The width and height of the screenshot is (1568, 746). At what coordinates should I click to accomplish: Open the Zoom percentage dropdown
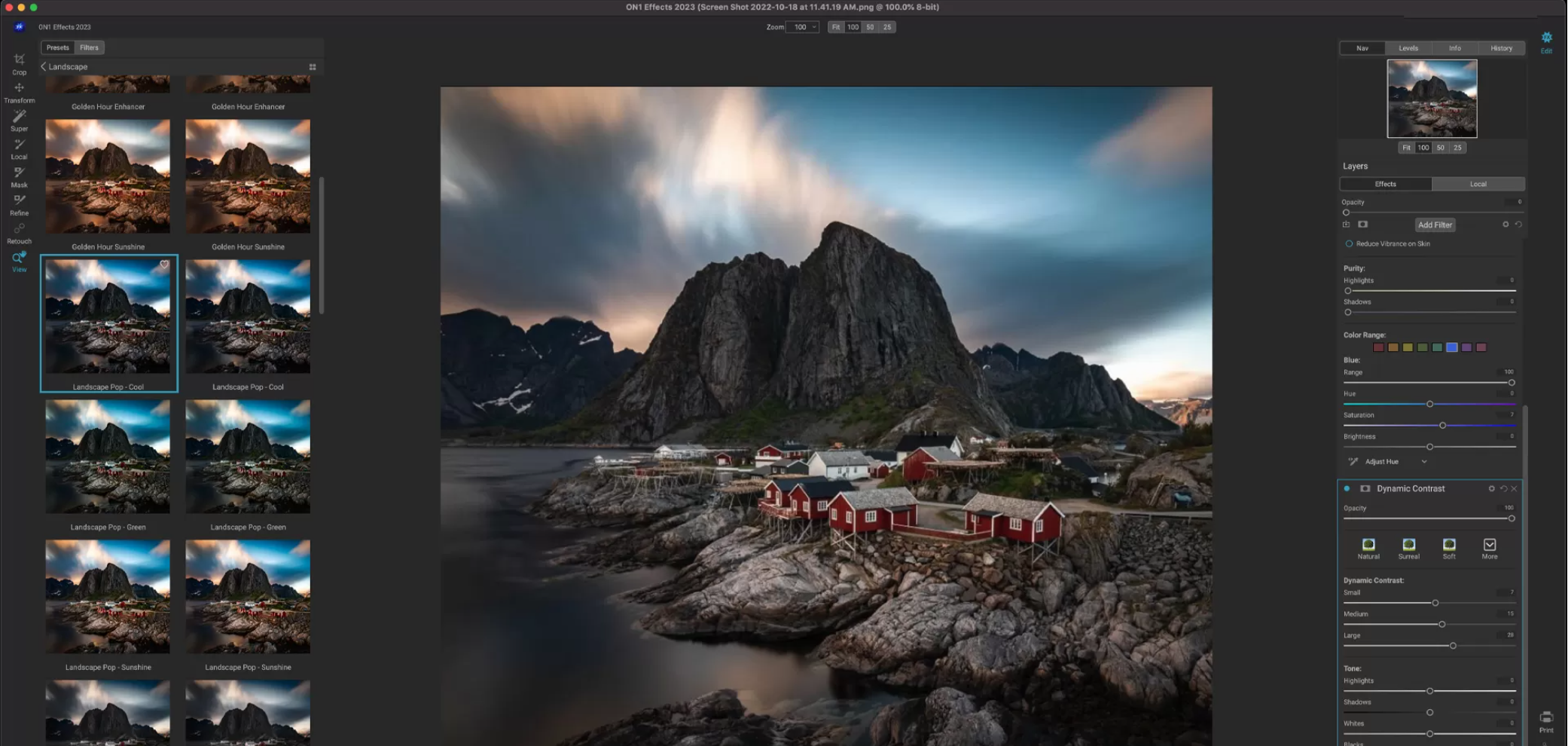click(x=802, y=27)
